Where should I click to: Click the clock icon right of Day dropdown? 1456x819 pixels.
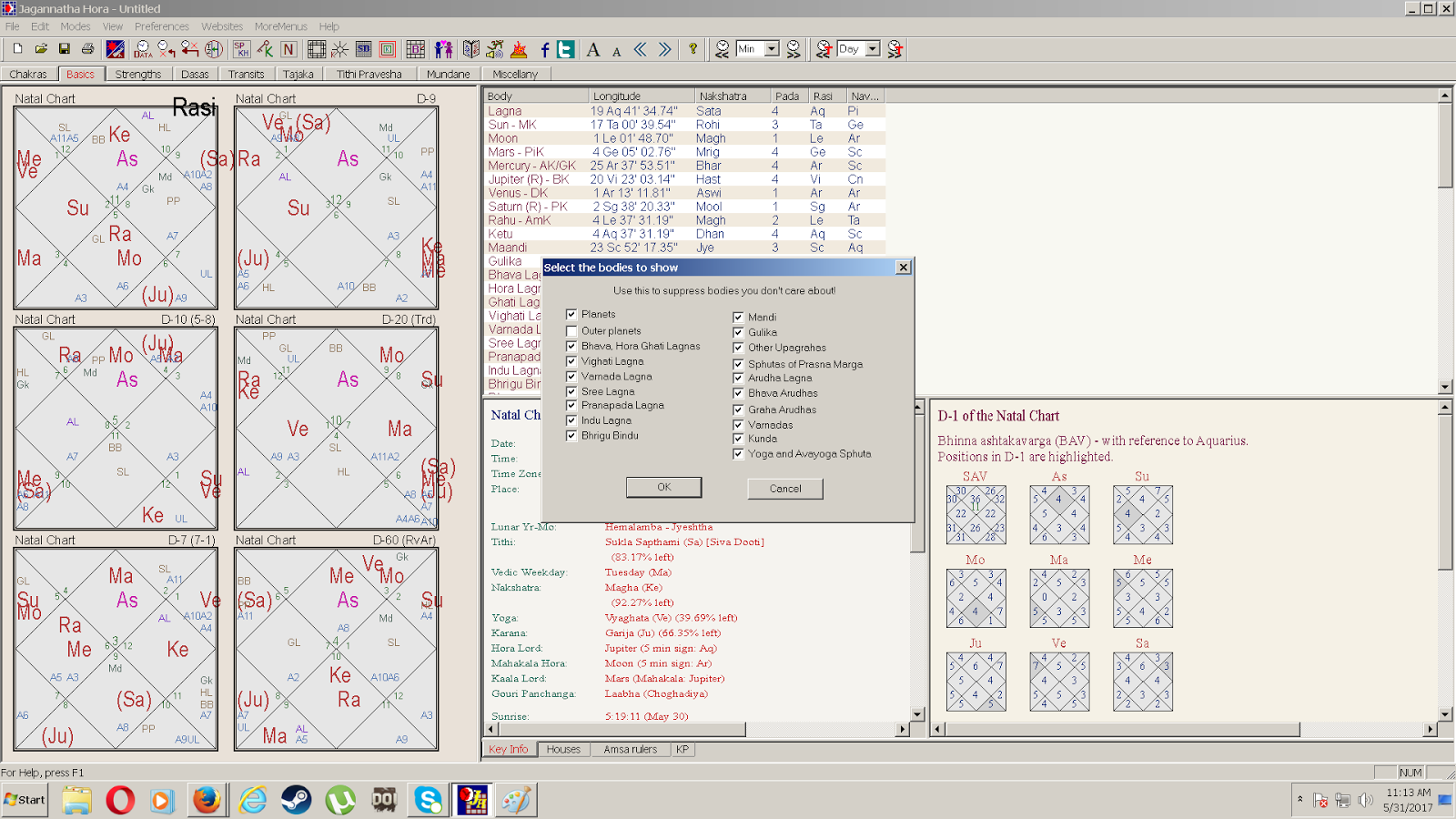[x=895, y=49]
